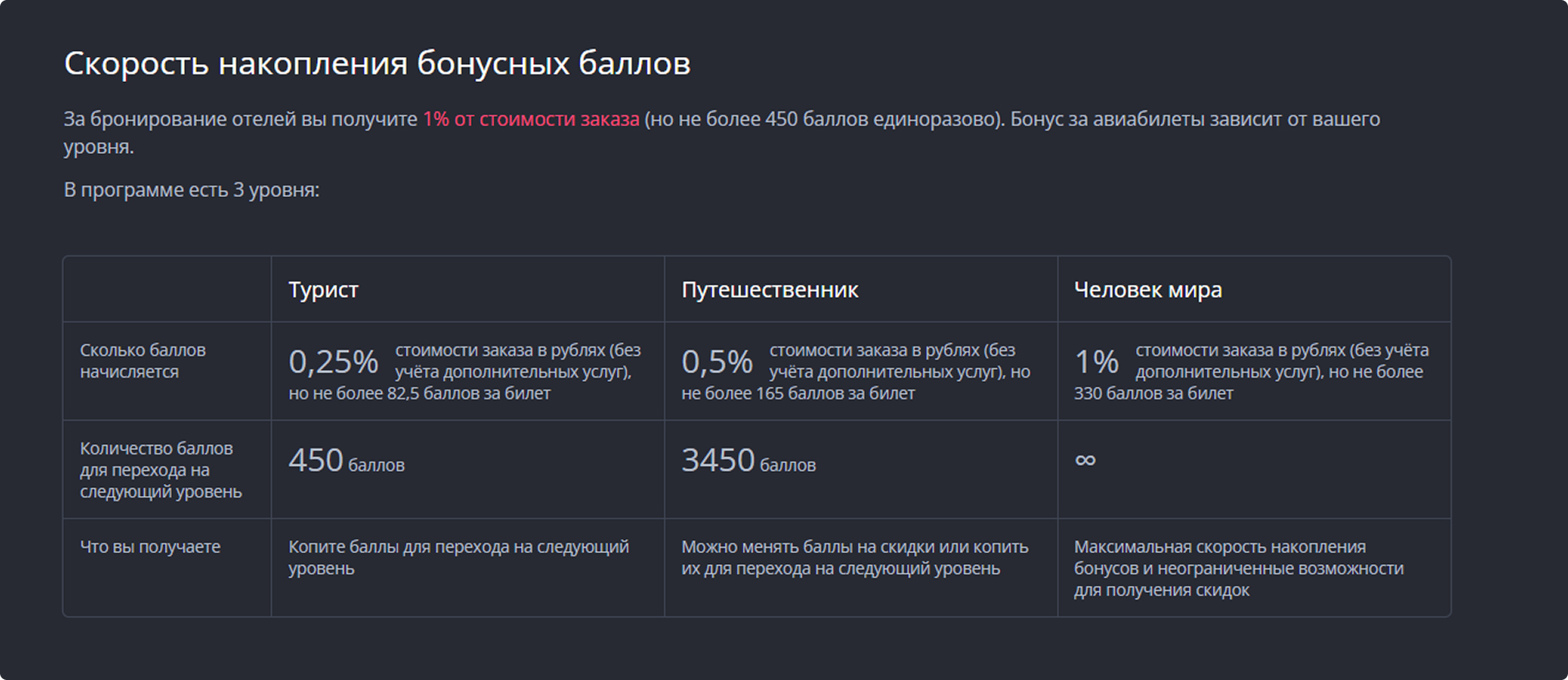Click the large 0,25% value for Турист
Viewport: 1568px width, 680px height.
[x=333, y=362]
